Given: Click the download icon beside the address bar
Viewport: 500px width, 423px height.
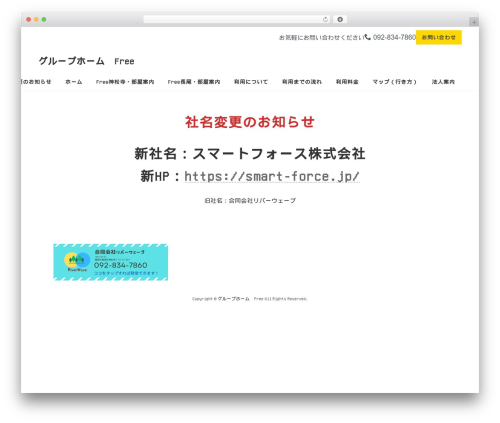Looking at the screenshot, I should click(340, 20).
